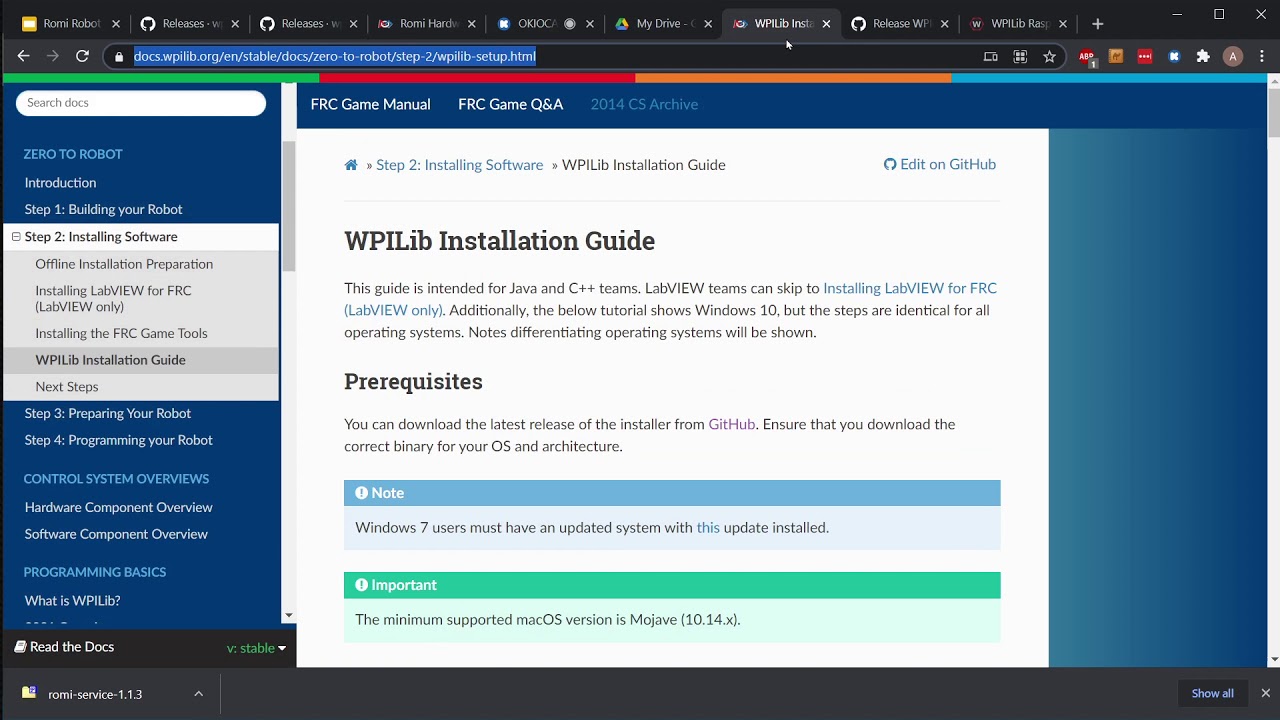Open Chrome's three-dot menu
This screenshot has height=720, width=1280.
pos(1262,56)
